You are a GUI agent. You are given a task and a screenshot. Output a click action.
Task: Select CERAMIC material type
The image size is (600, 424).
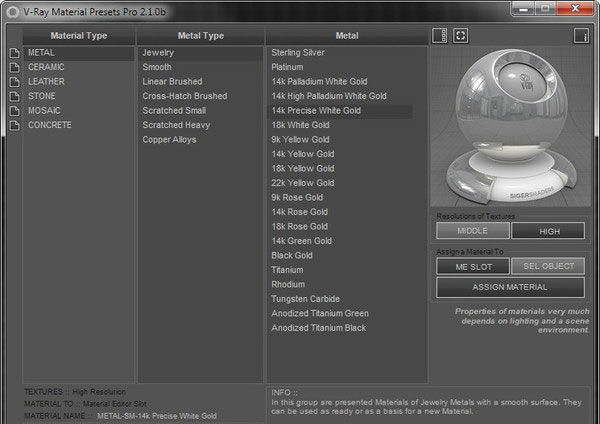click(79, 67)
